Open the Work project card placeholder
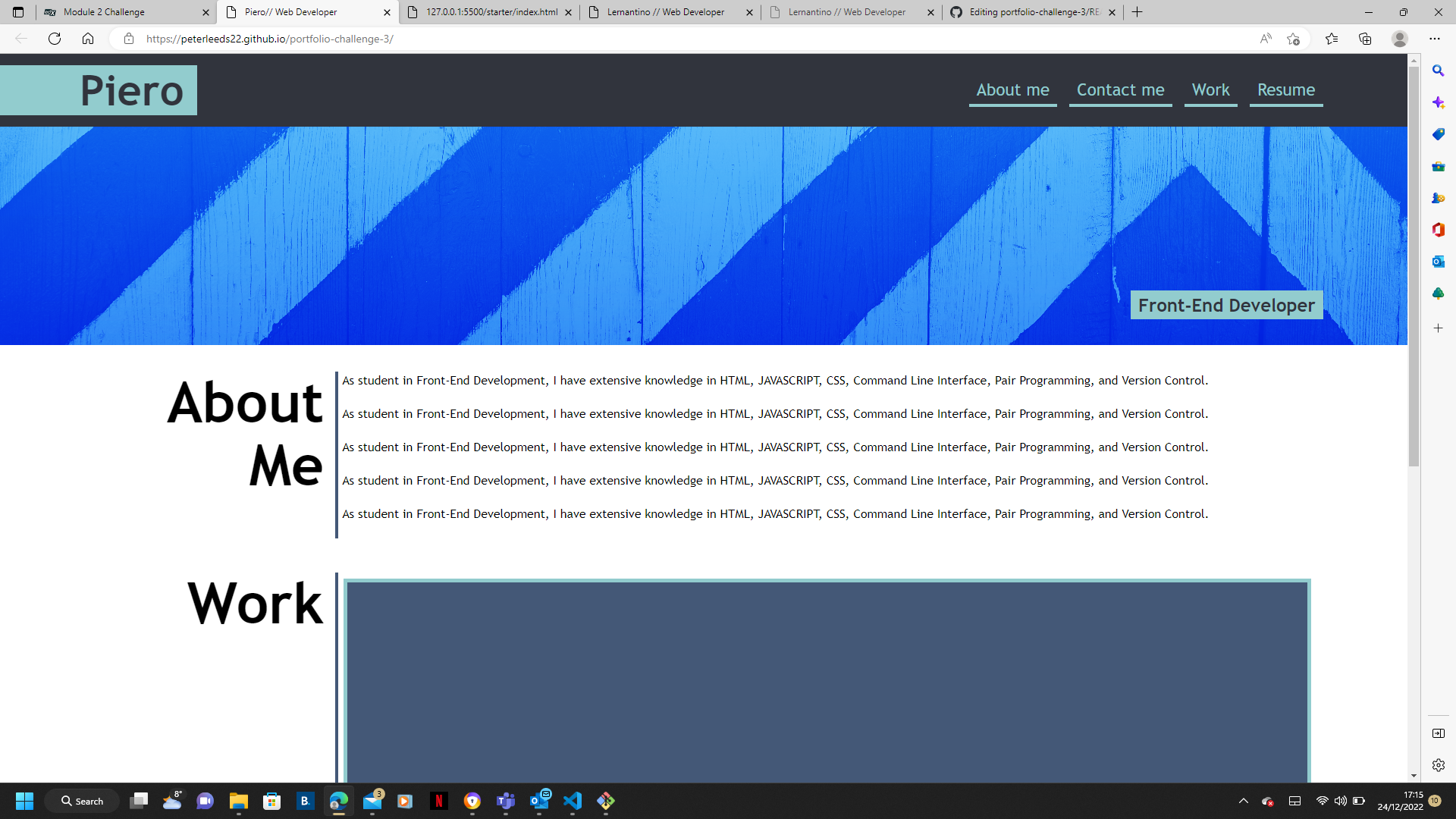Image resolution: width=1456 pixels, height=819 pixels. pyautogui.click(x=827, y=681)
